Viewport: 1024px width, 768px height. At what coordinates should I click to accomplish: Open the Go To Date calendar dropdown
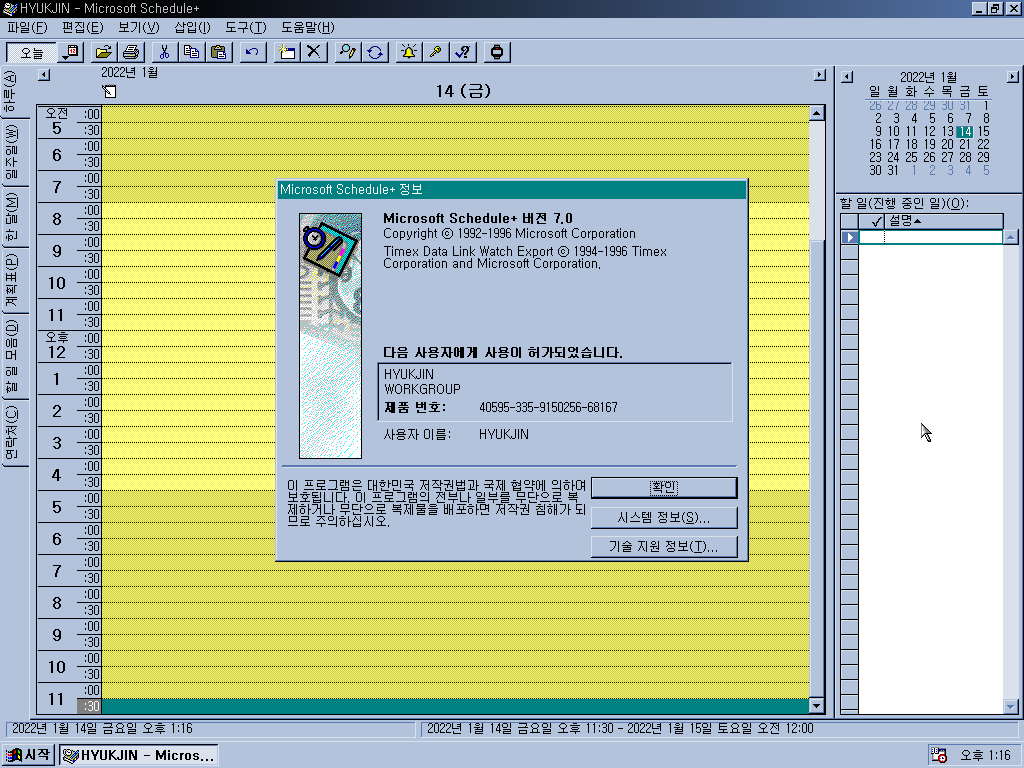[70, 52]
